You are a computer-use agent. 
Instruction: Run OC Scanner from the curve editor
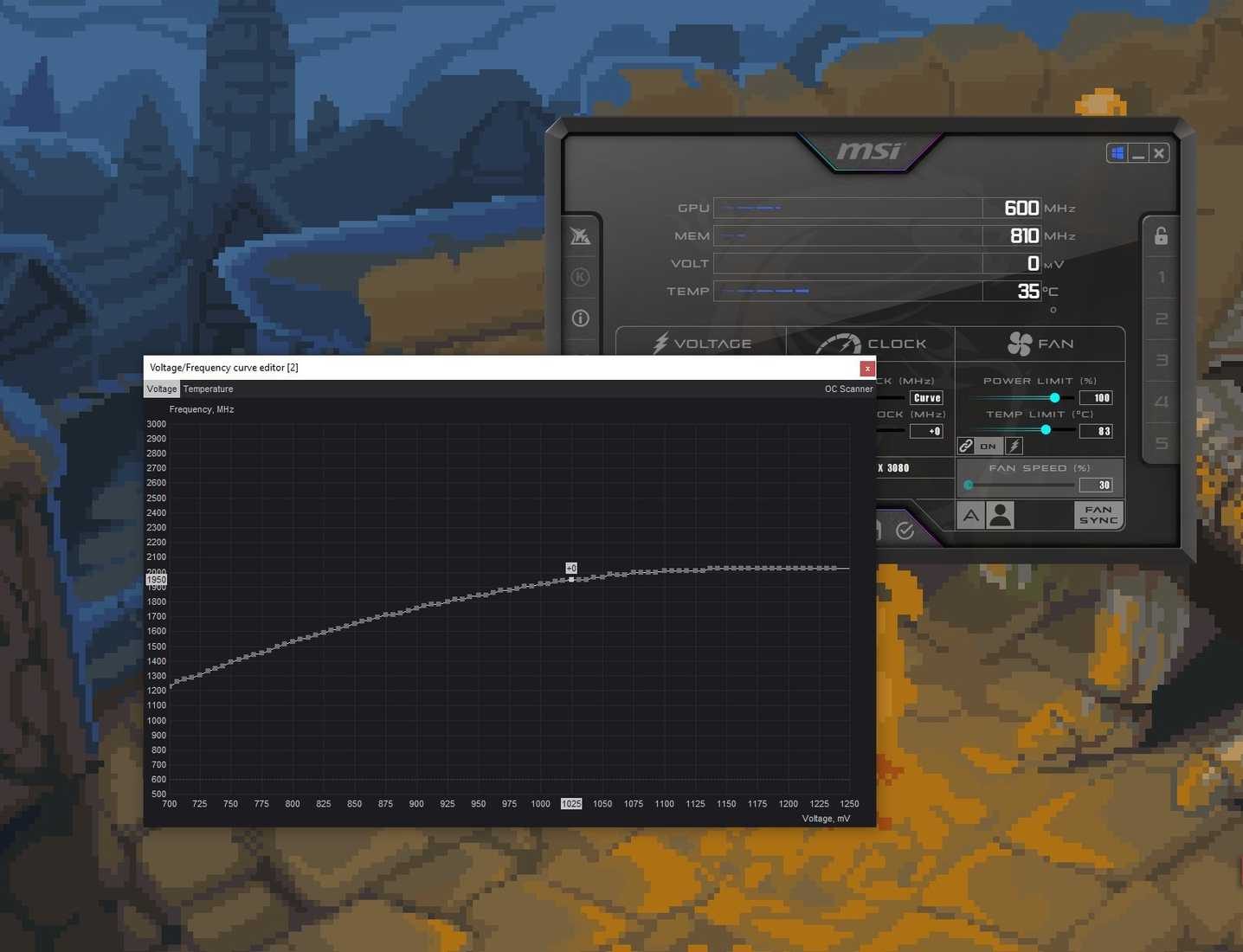(848, 389)
